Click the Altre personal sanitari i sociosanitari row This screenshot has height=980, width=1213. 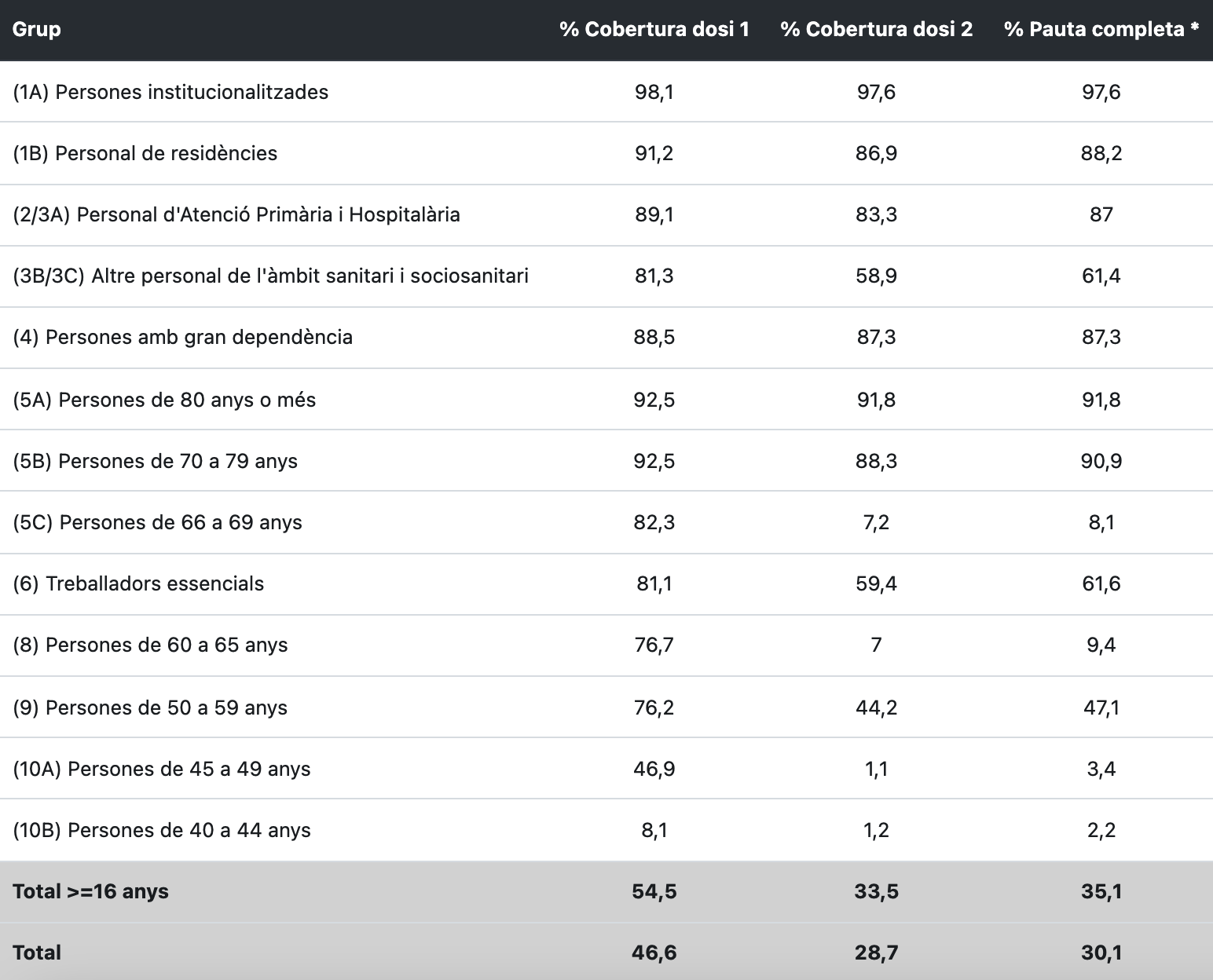click(270, 276)
